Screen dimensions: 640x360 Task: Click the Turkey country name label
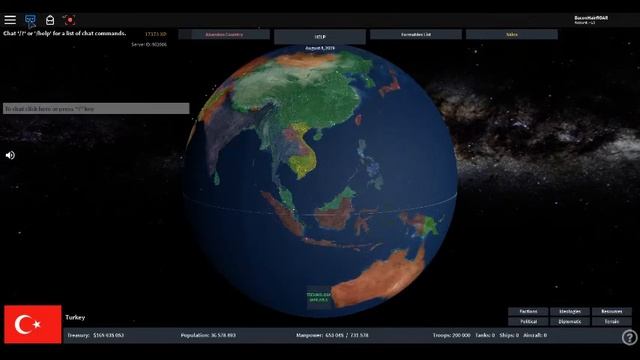(75, 317)
